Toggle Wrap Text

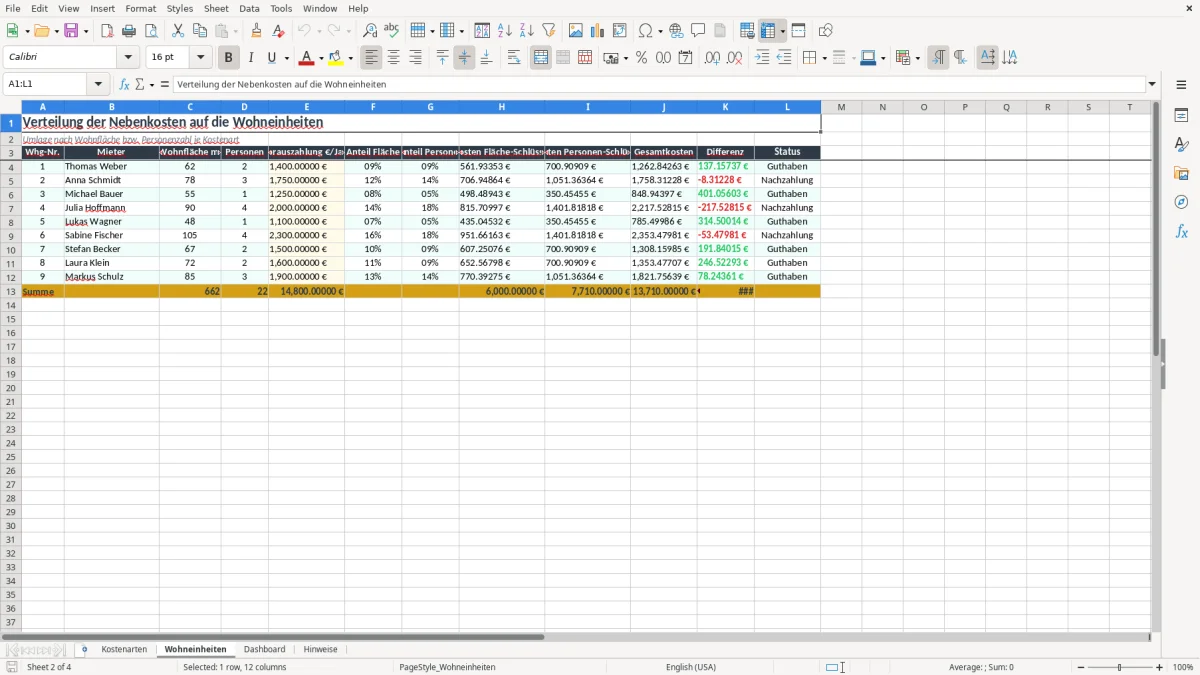click(514, 58)
